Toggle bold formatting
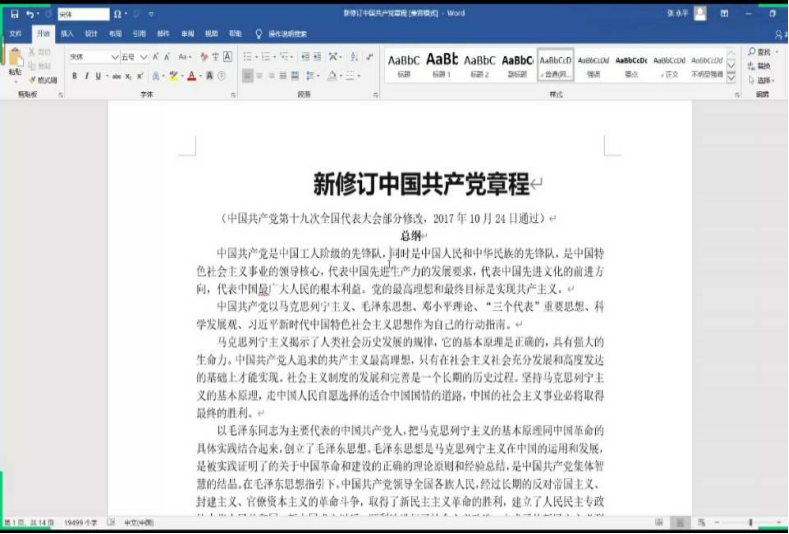This screenshot has height=534, width=789. pos(75,76)
